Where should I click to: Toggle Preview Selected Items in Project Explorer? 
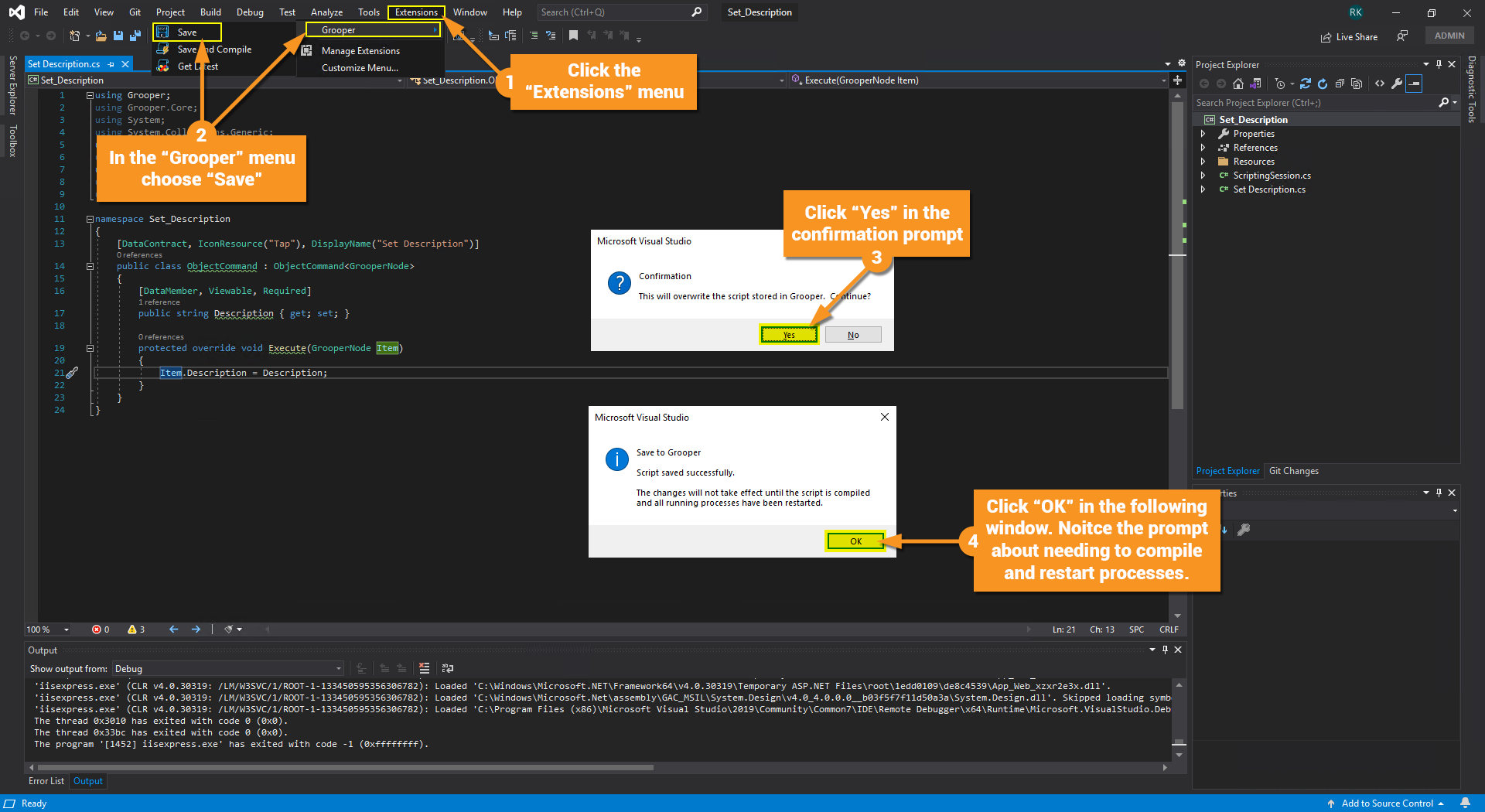click(1415, 84)
